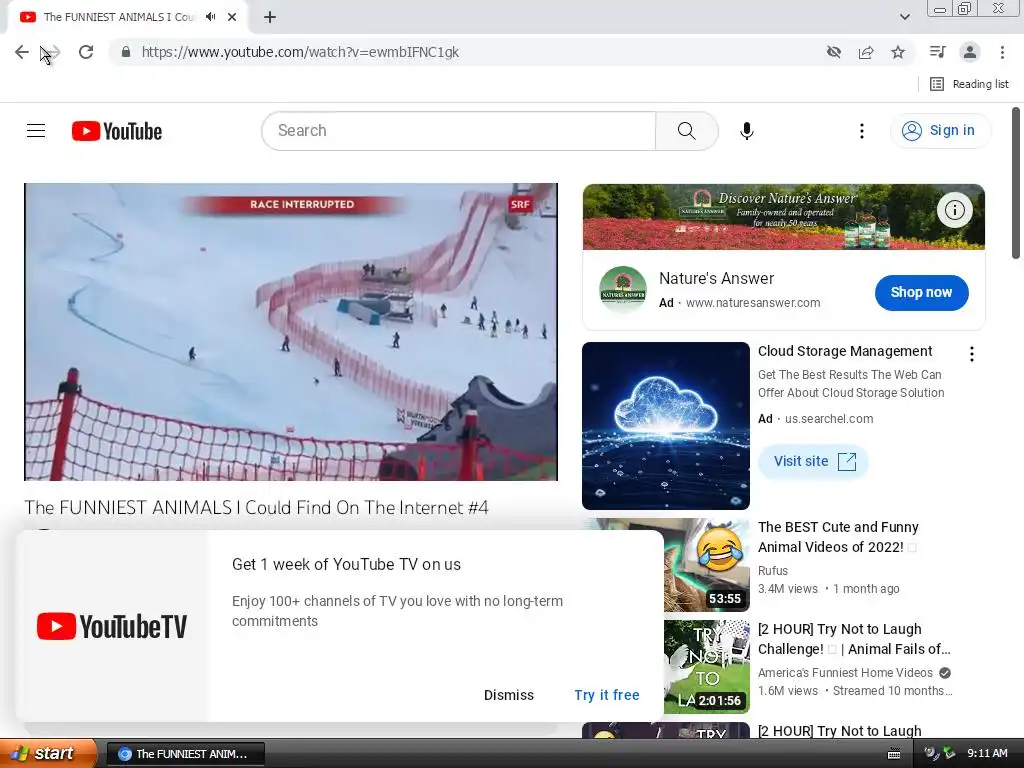1024x768 pixels.
Task: Open Try Not to Laugh Challenge Animal Fails title
Action: [x=854, y=639]
